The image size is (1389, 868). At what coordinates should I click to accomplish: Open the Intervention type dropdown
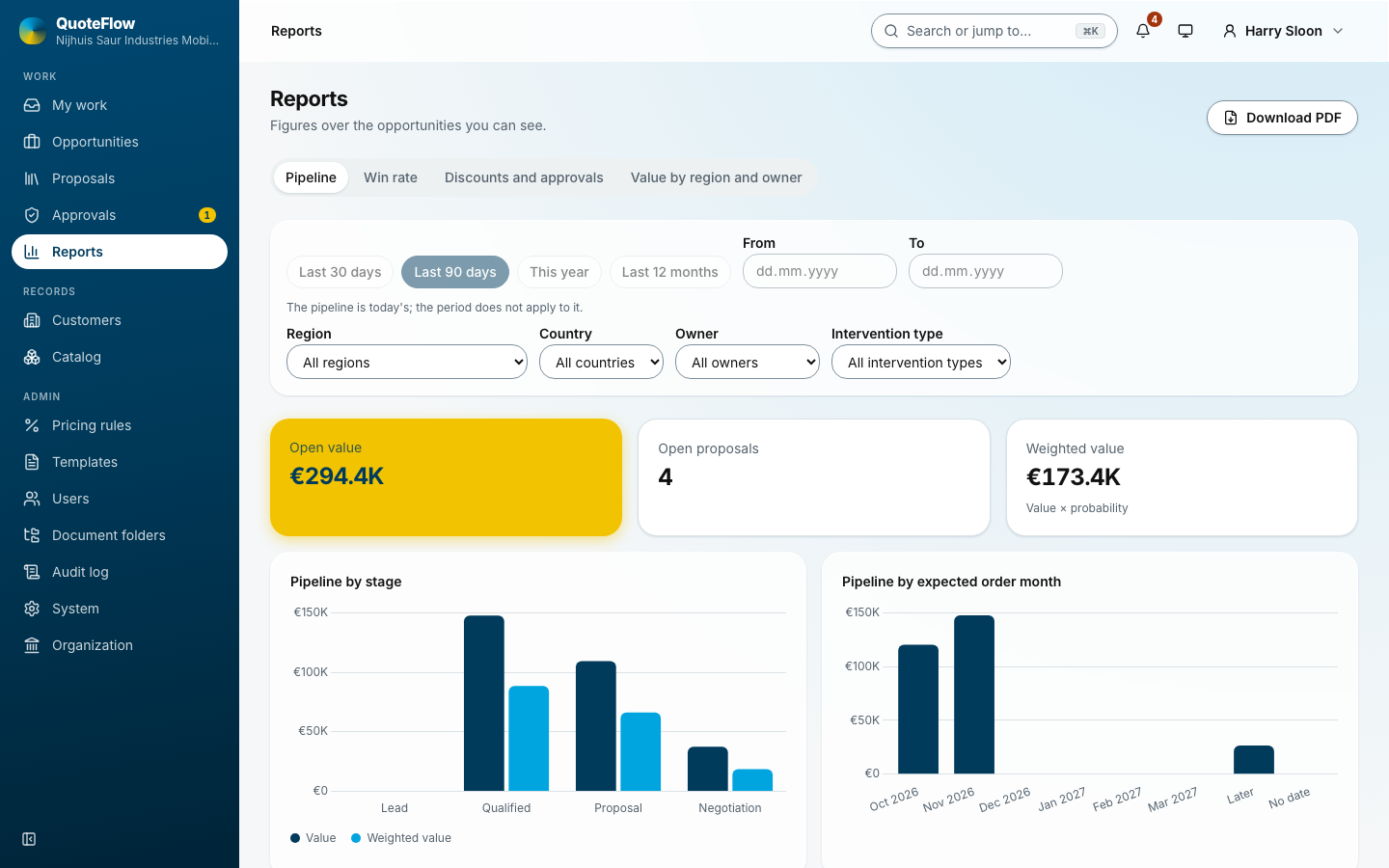tap(921, 362)
